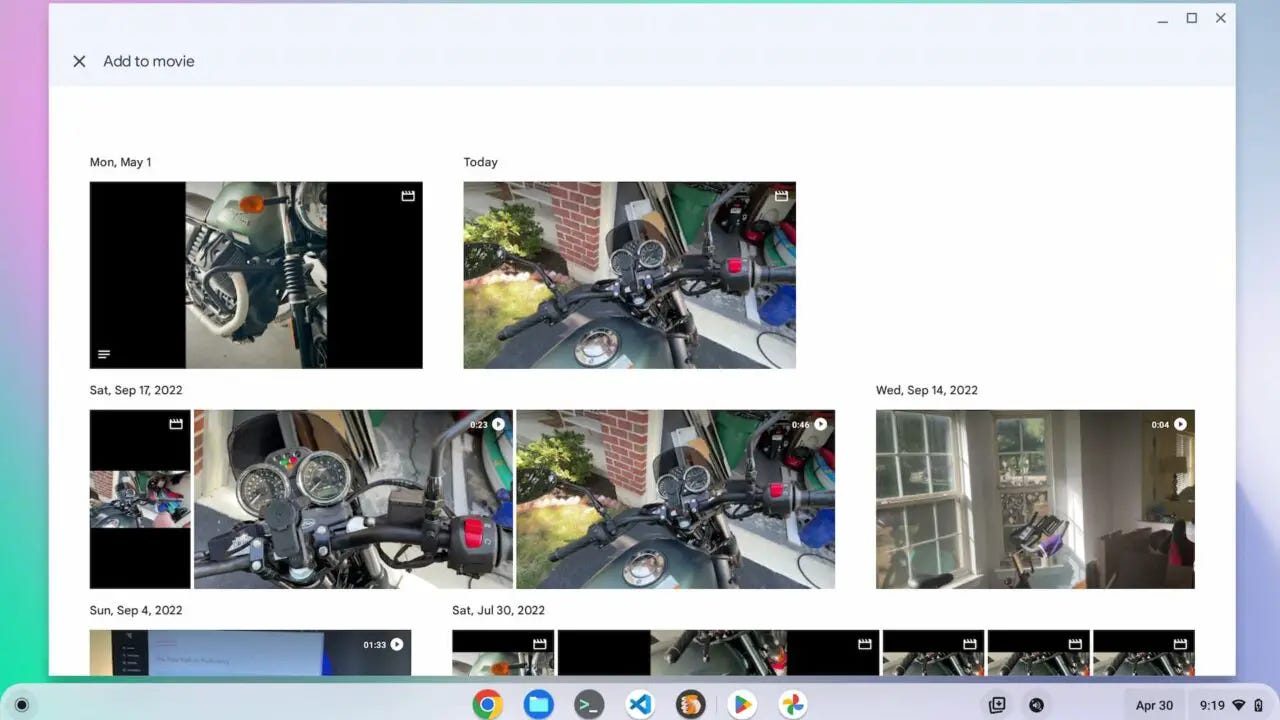Open the Play Store from the shelf

tap(742, 705)
